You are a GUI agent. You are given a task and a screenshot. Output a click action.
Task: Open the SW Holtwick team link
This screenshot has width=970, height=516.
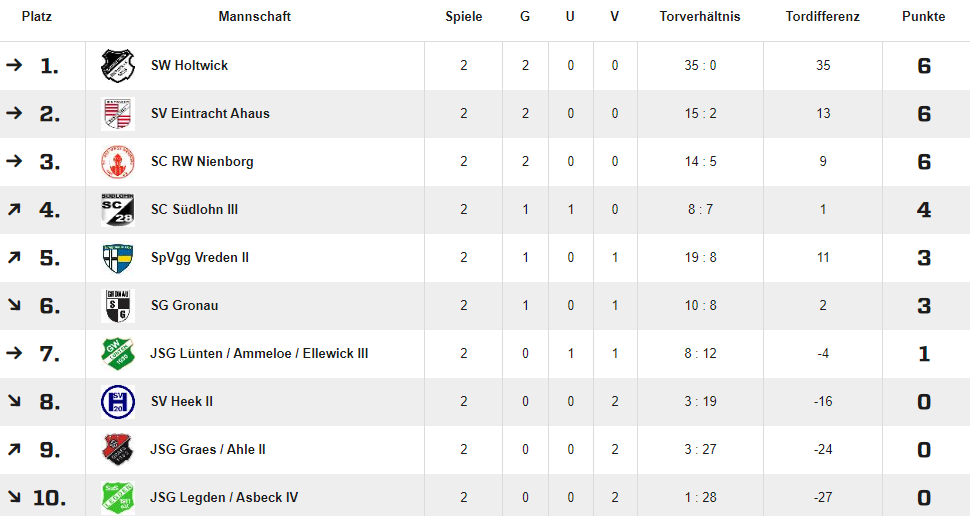[189, 66]
